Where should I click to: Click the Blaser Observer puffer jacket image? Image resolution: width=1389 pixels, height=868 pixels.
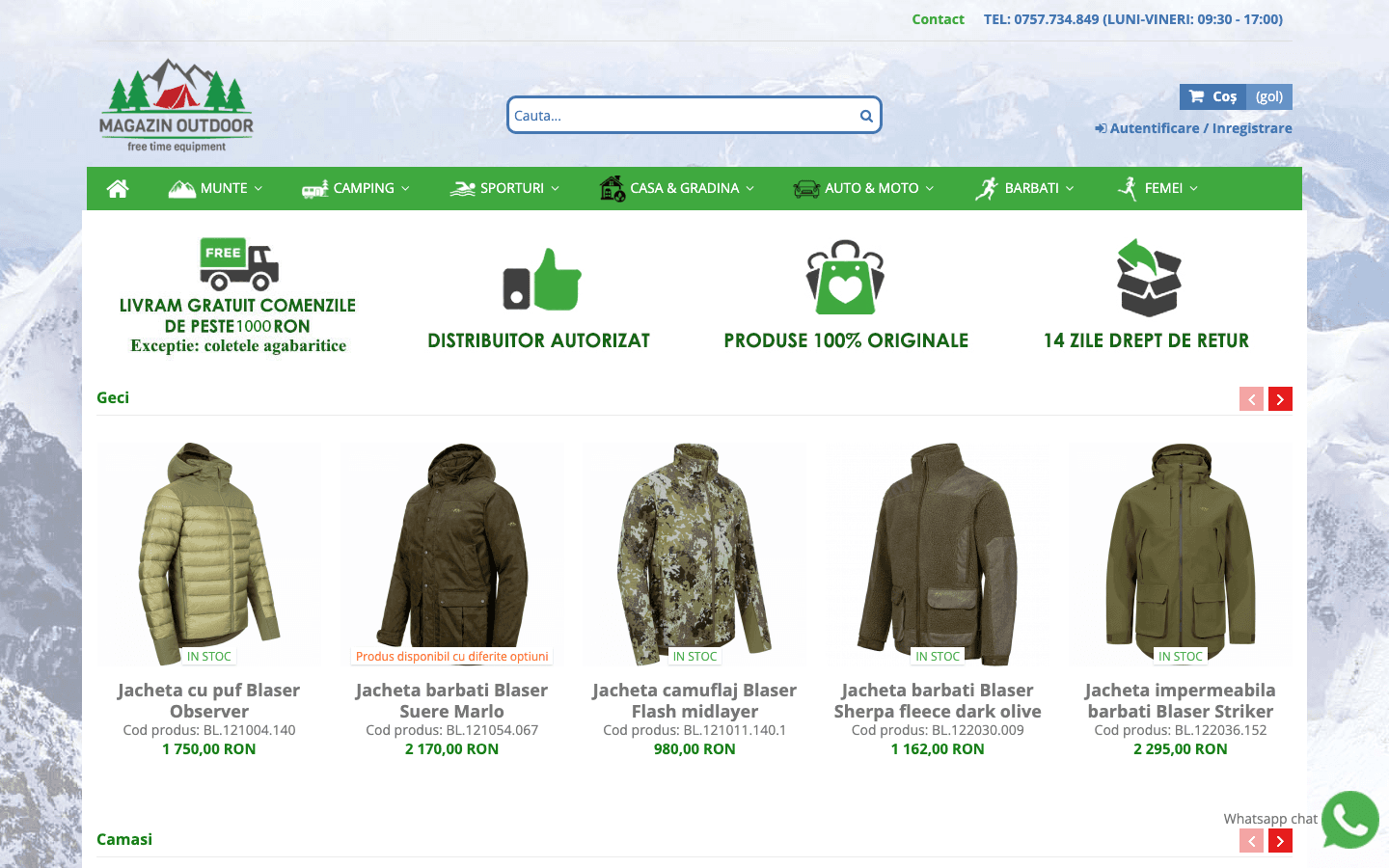click(x=209, y=555)
